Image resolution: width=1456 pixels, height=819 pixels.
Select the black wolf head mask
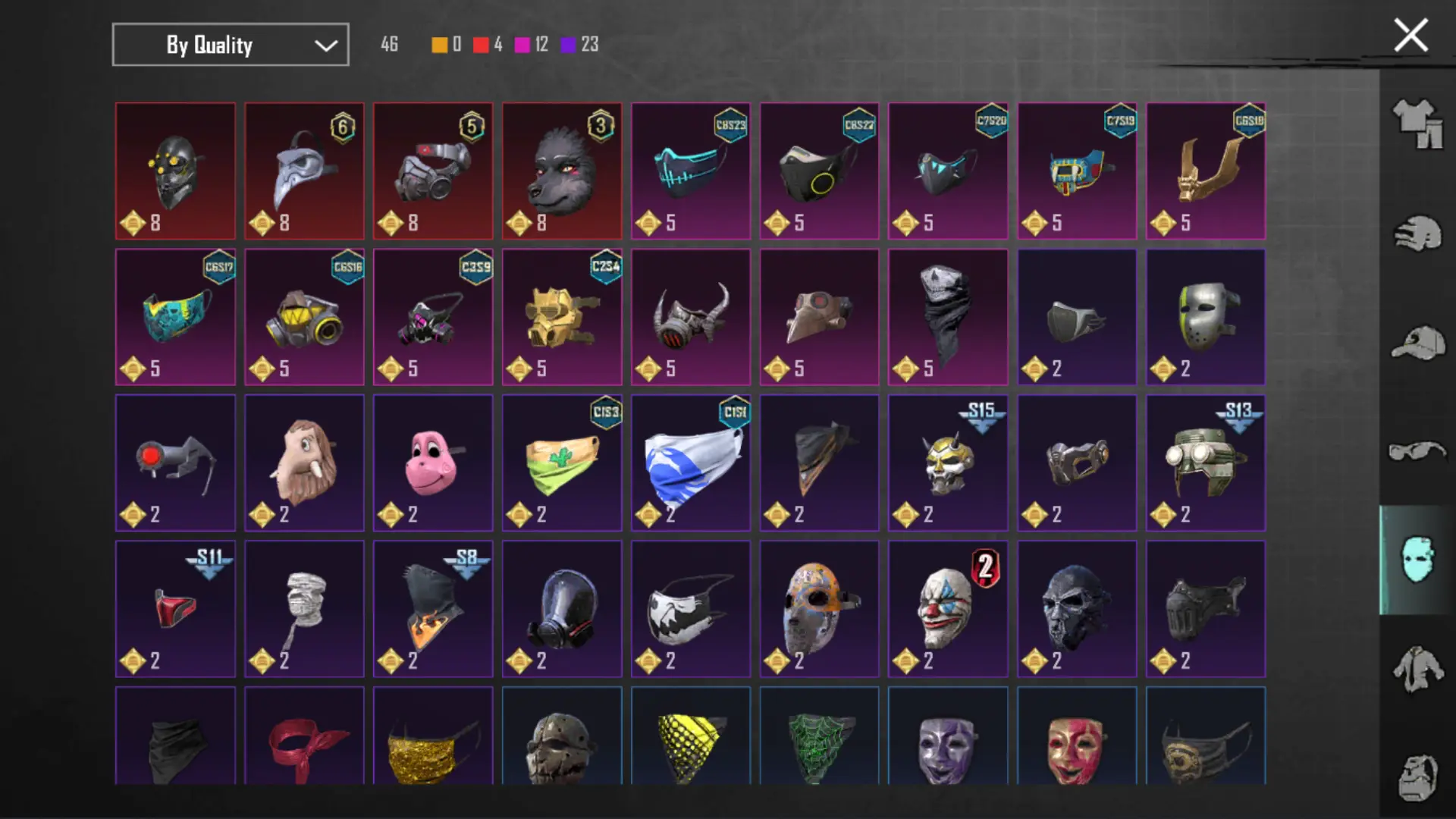tap(562, 171)
